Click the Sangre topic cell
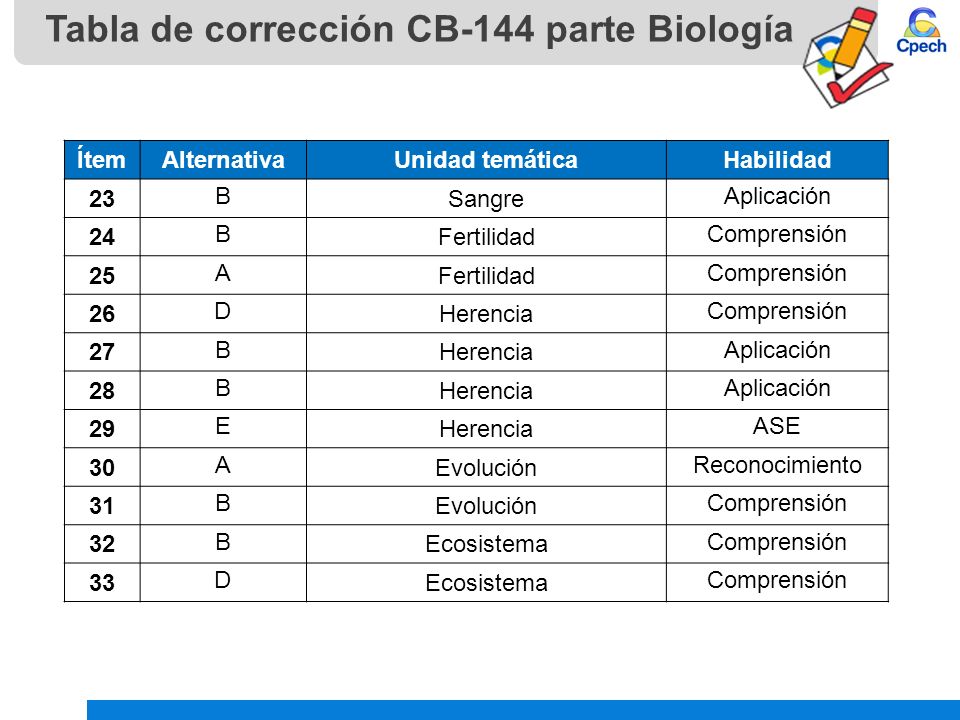Viewport: 960px width, 720px height. pos(486,198)
